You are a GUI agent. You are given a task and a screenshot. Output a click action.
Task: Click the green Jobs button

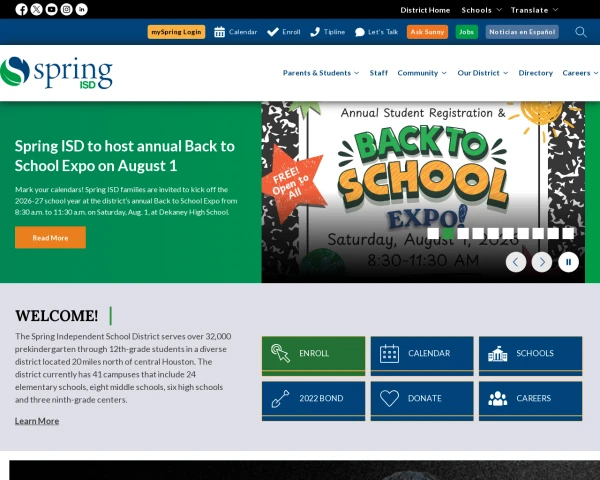click(x=466, y=32)
